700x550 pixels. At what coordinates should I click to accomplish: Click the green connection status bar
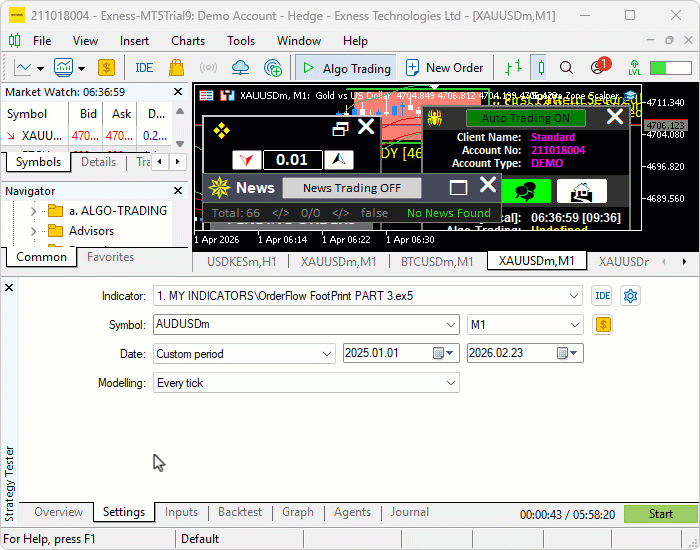pyautogui.click(x=671, y=68)
